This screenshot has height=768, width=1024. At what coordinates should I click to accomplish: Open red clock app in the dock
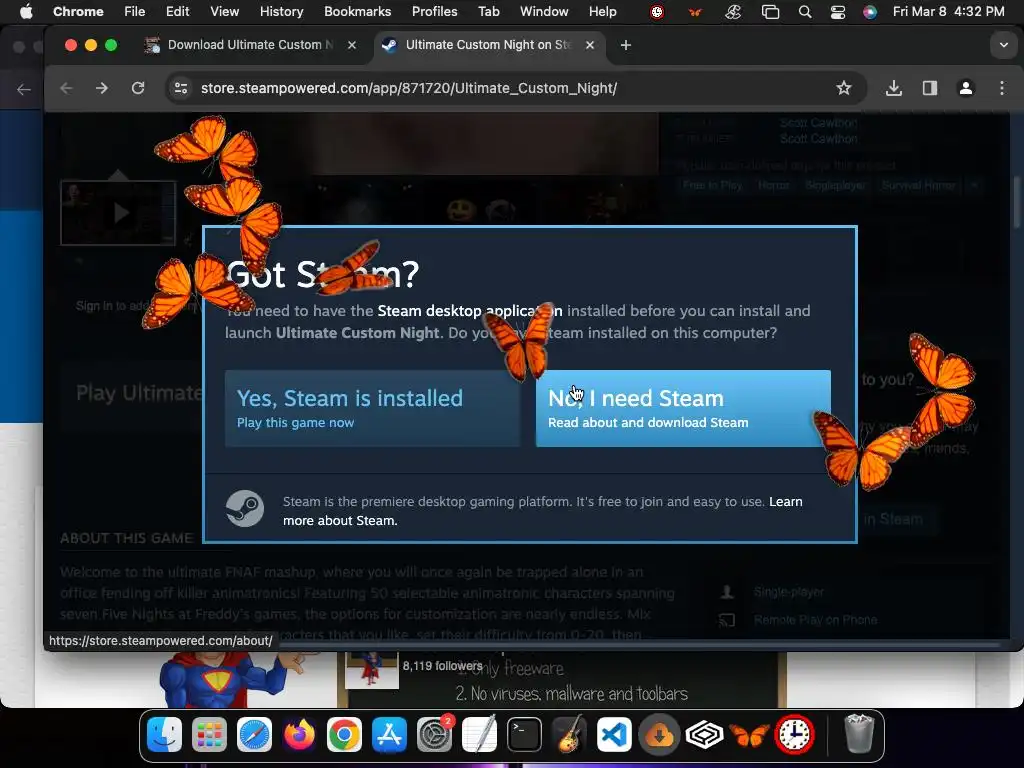pyautogui.click(x=794, y=735)
